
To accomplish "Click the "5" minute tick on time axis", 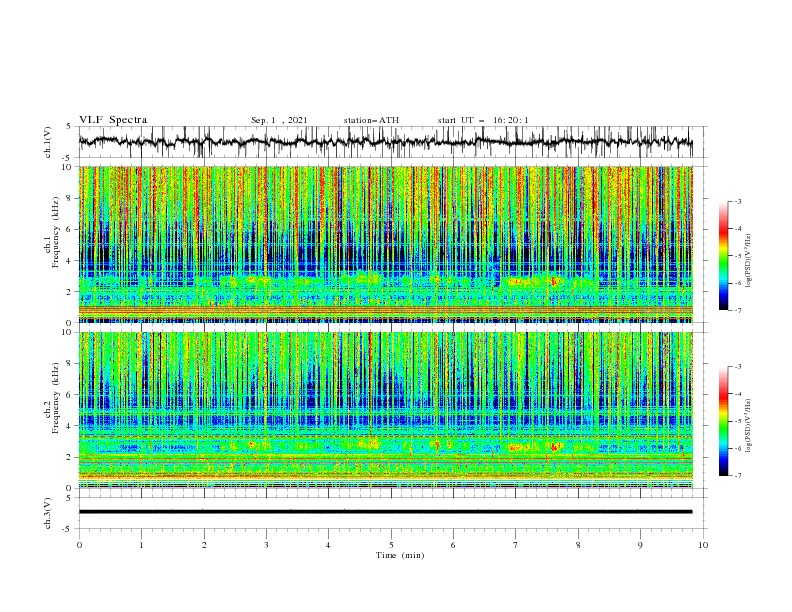I will (391, 545).
